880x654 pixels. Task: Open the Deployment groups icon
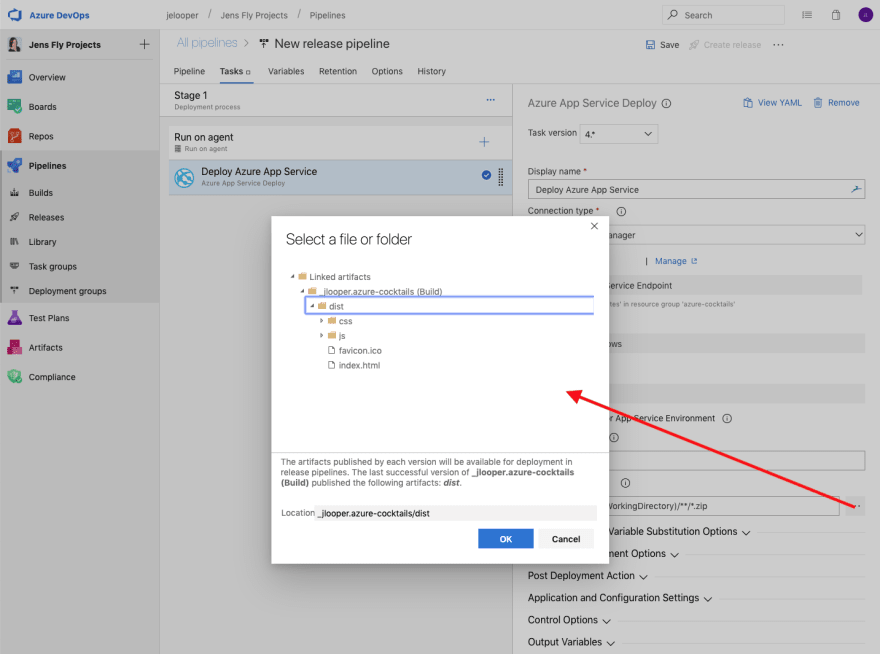tap(15, 291)
